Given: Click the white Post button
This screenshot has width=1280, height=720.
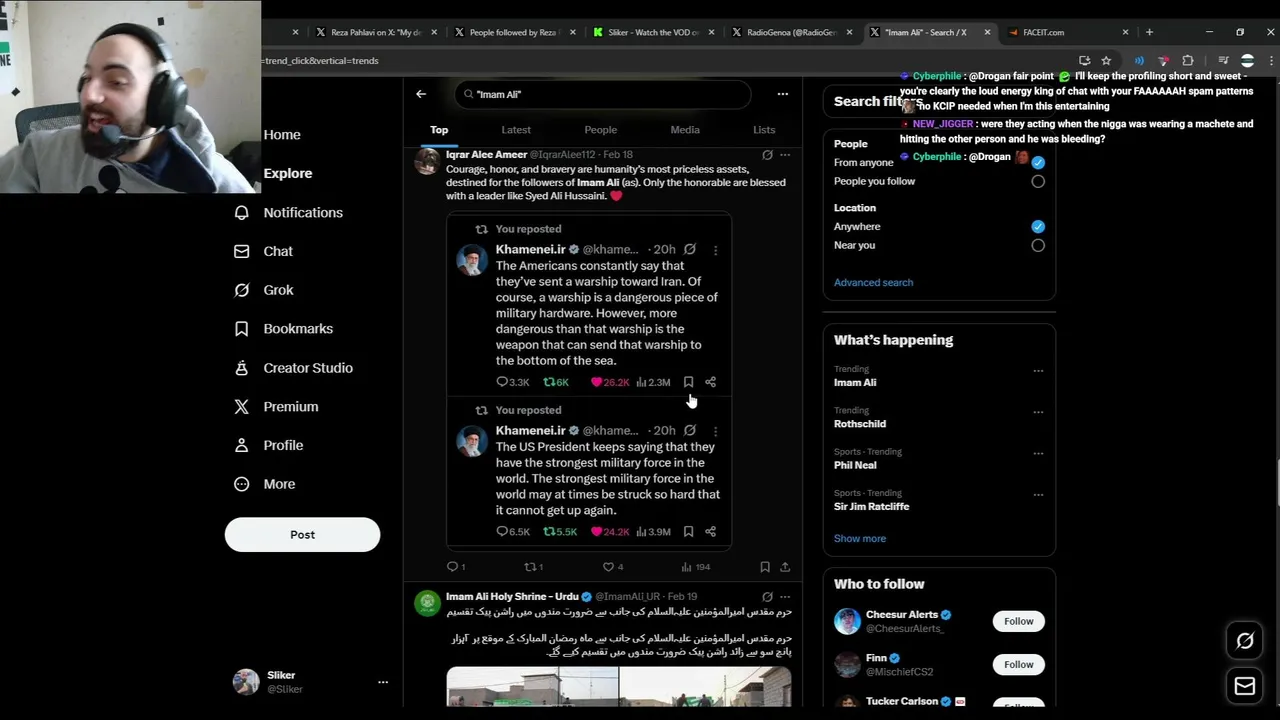Looking at the screenshot, I should [x=302, y=535].
